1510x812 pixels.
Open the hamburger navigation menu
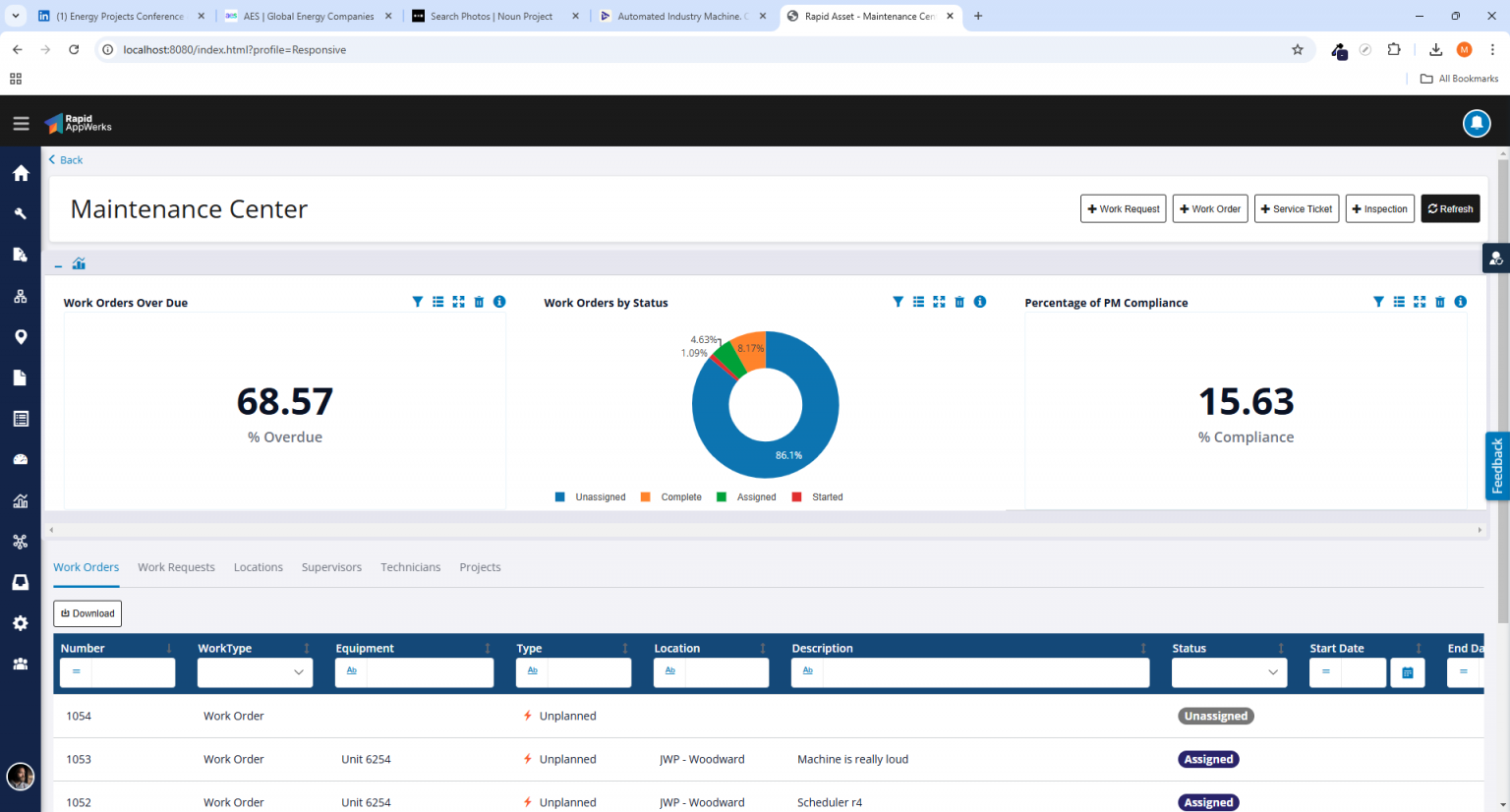[21, 124]
